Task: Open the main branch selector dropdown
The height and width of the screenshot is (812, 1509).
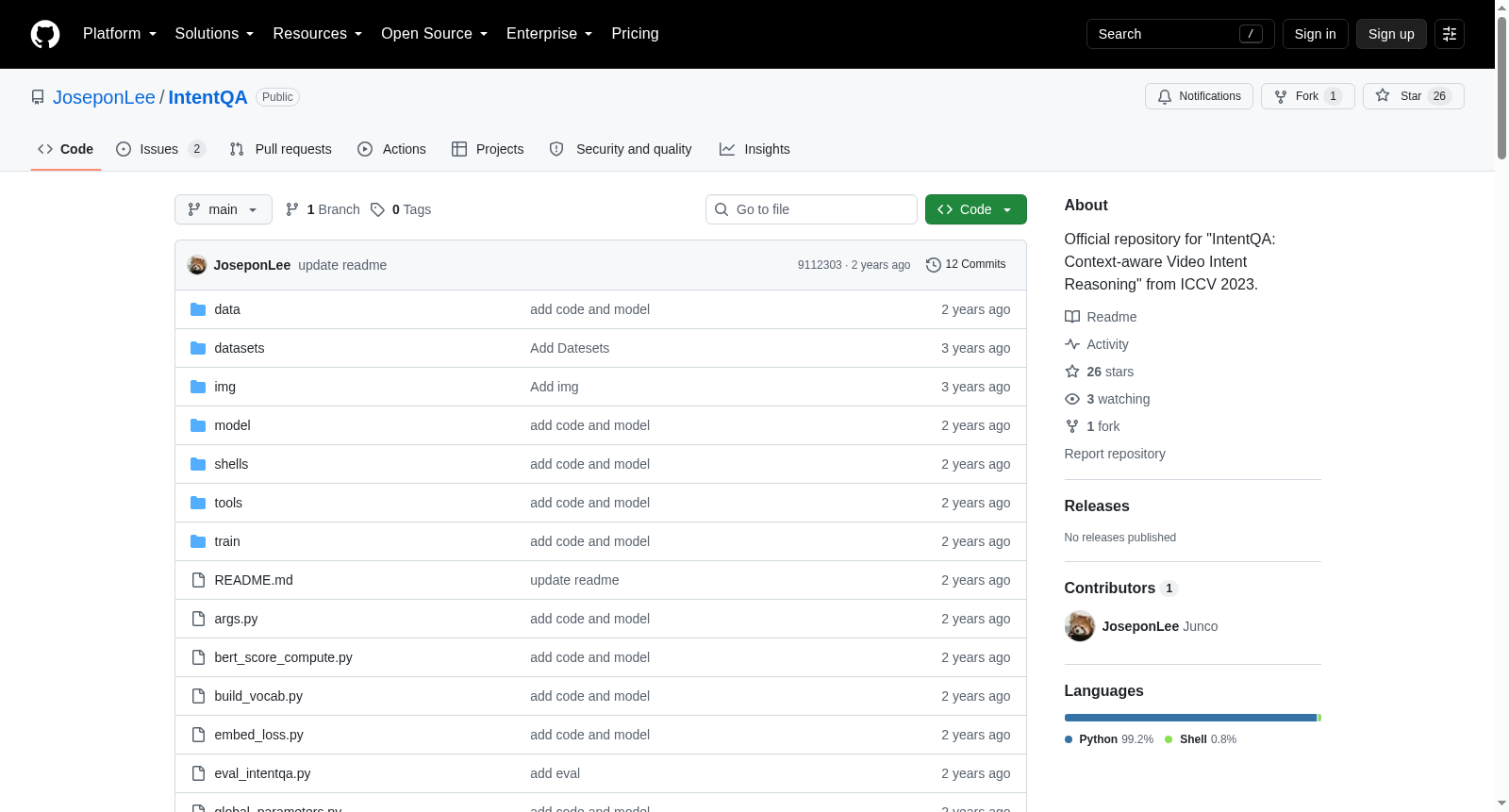Action: 224,209
